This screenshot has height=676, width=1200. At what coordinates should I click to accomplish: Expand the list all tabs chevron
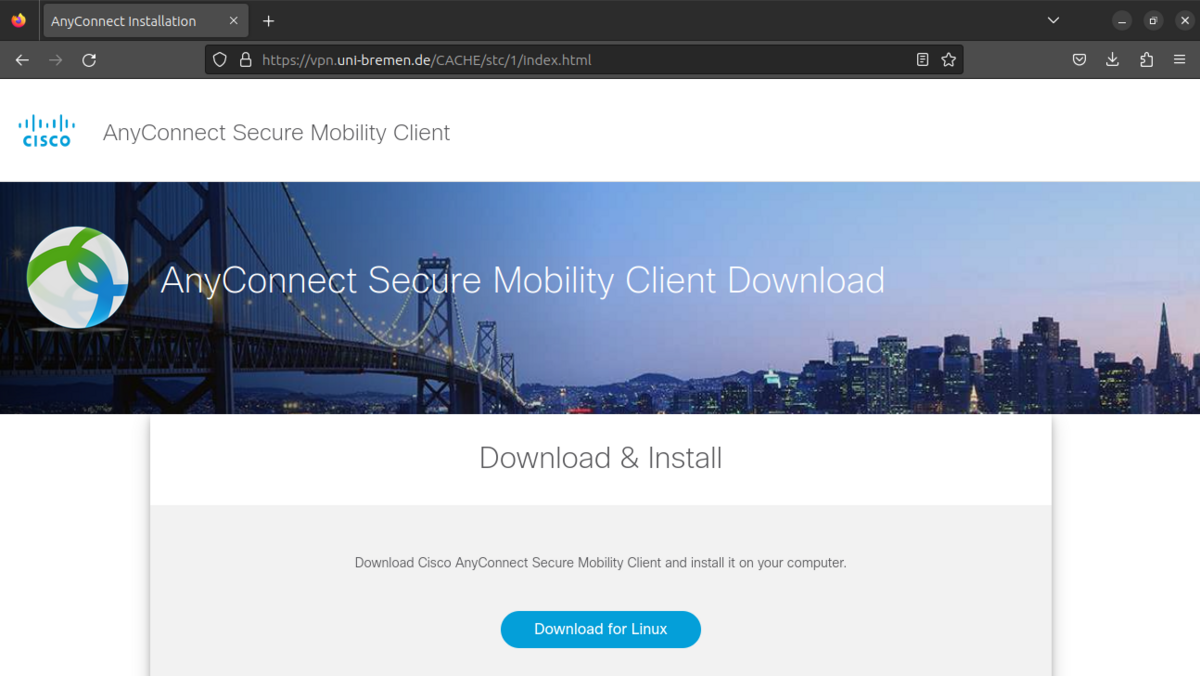click(x=1053, y=20)
